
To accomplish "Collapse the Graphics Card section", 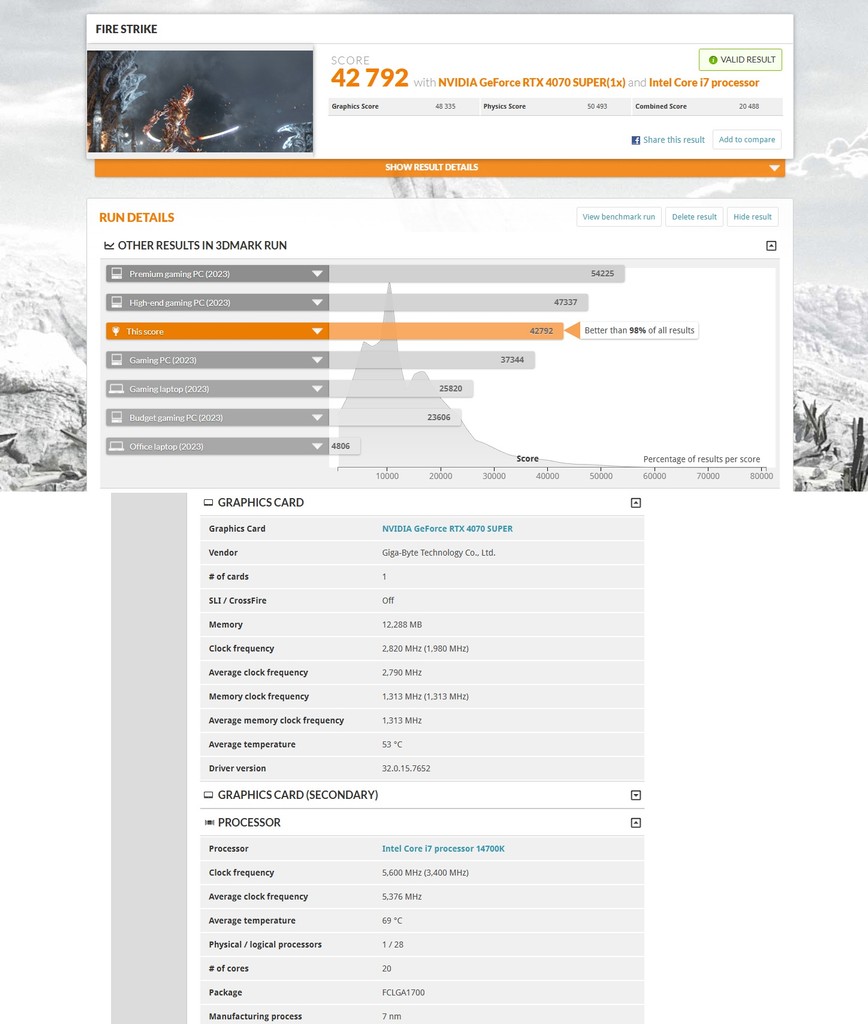I will click(635, 502).
